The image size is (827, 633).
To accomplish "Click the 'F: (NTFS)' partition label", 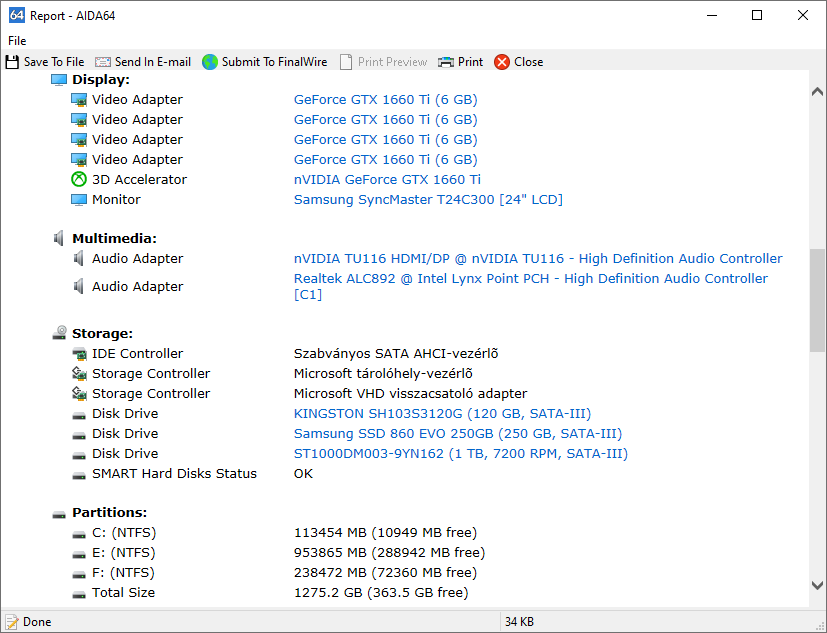I will pos(123,573).
